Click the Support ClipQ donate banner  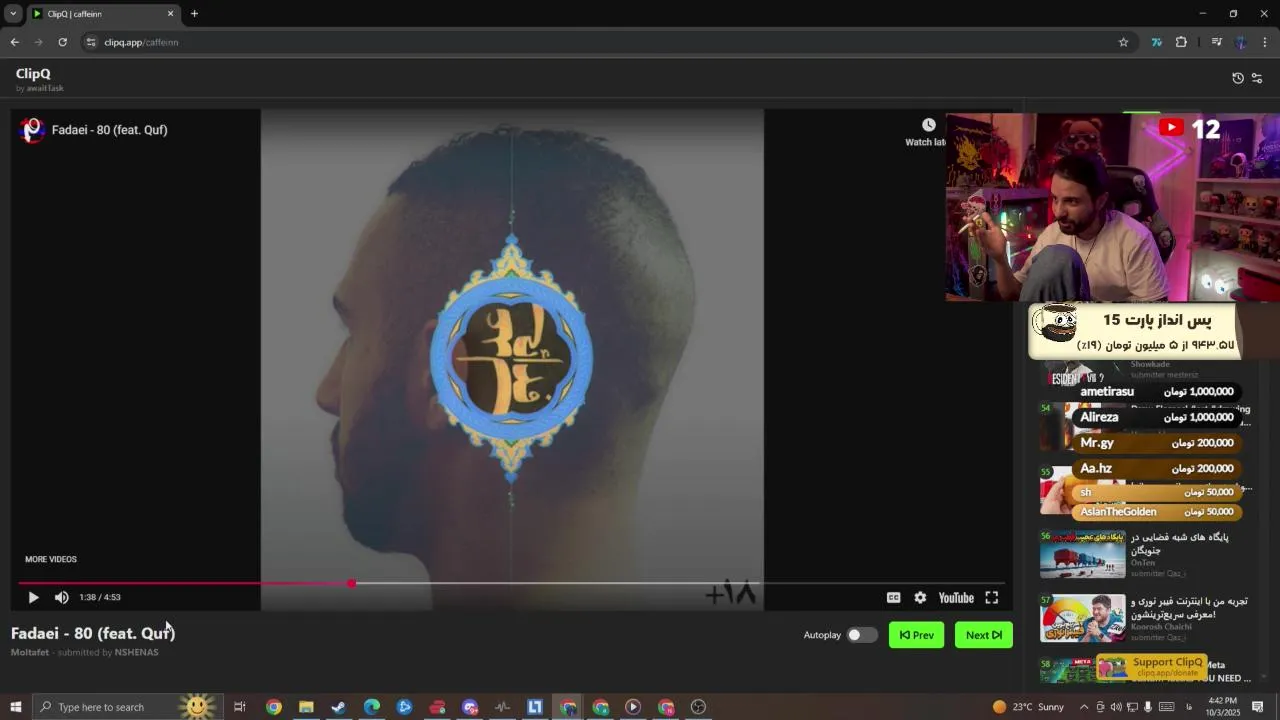1151,667
